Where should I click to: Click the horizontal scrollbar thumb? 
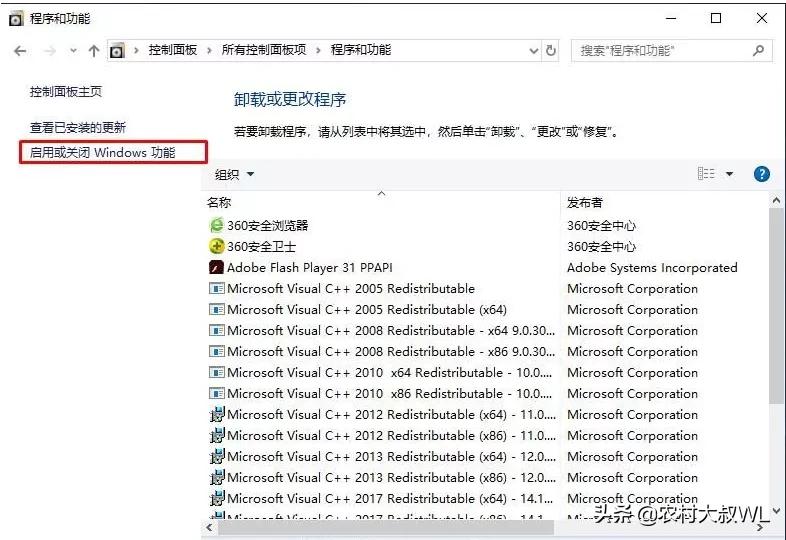click(x=386, y=527)
